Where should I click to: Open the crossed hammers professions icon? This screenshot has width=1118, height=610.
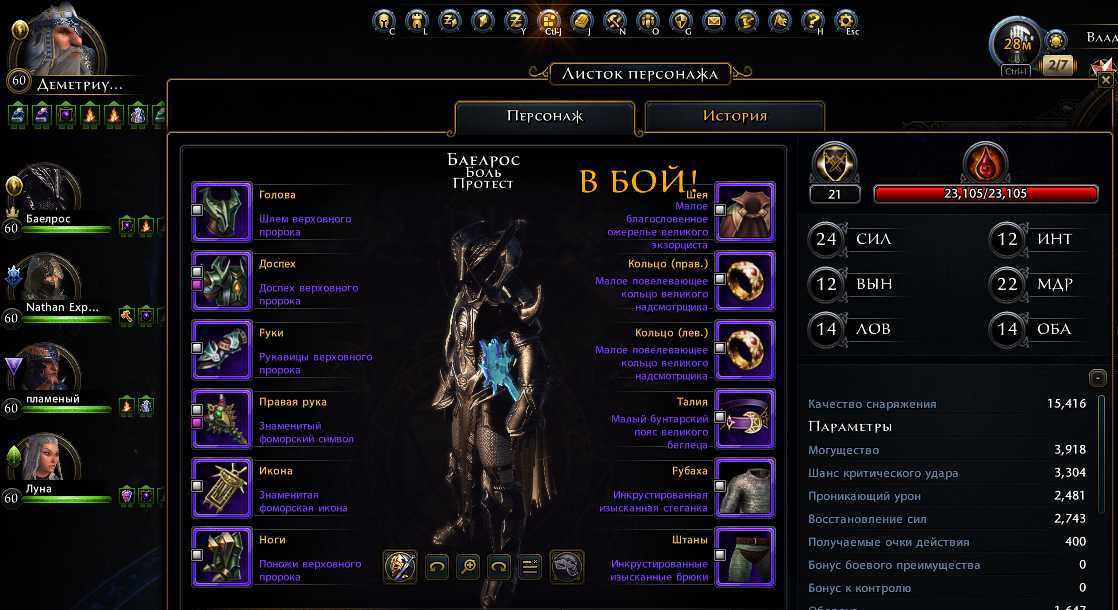[x=615, y=21]
